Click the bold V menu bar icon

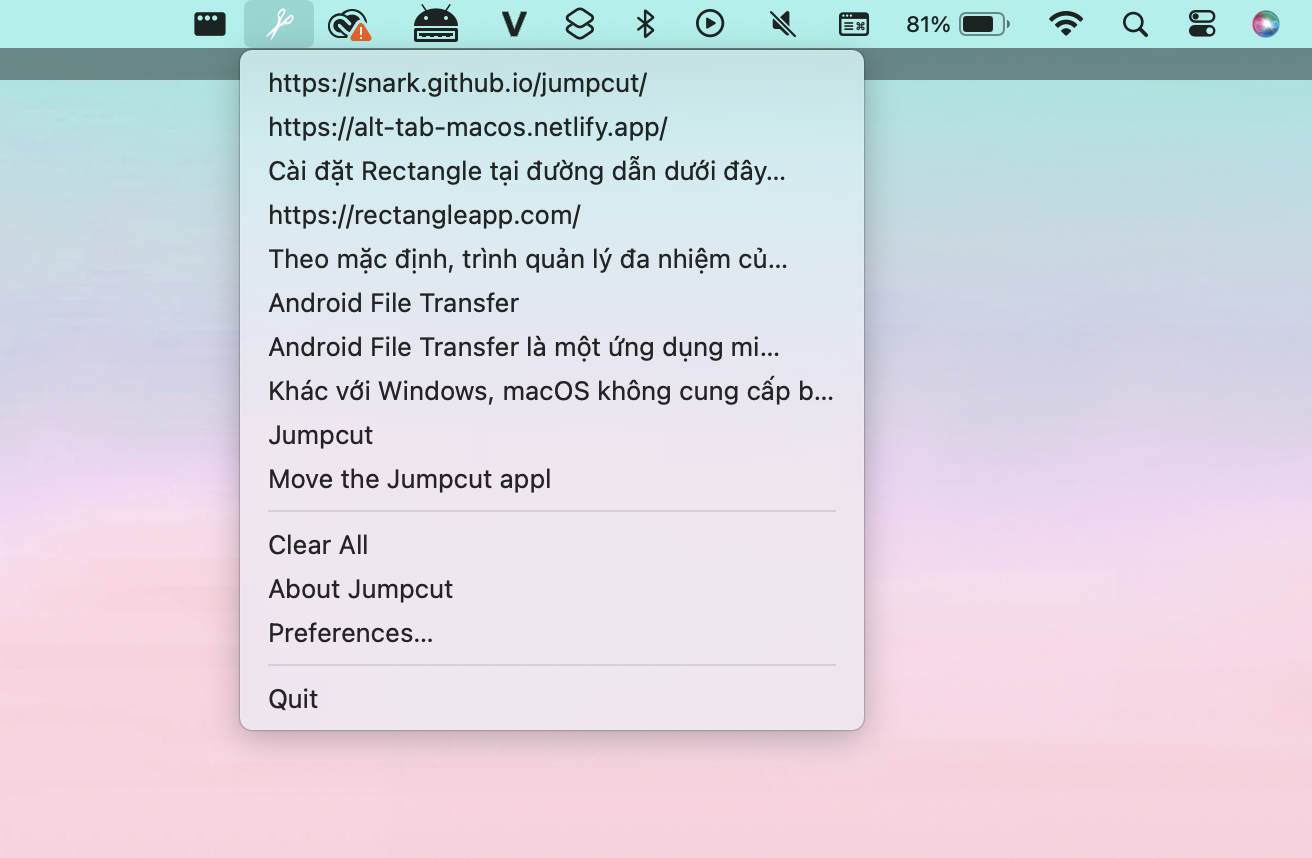514,24
